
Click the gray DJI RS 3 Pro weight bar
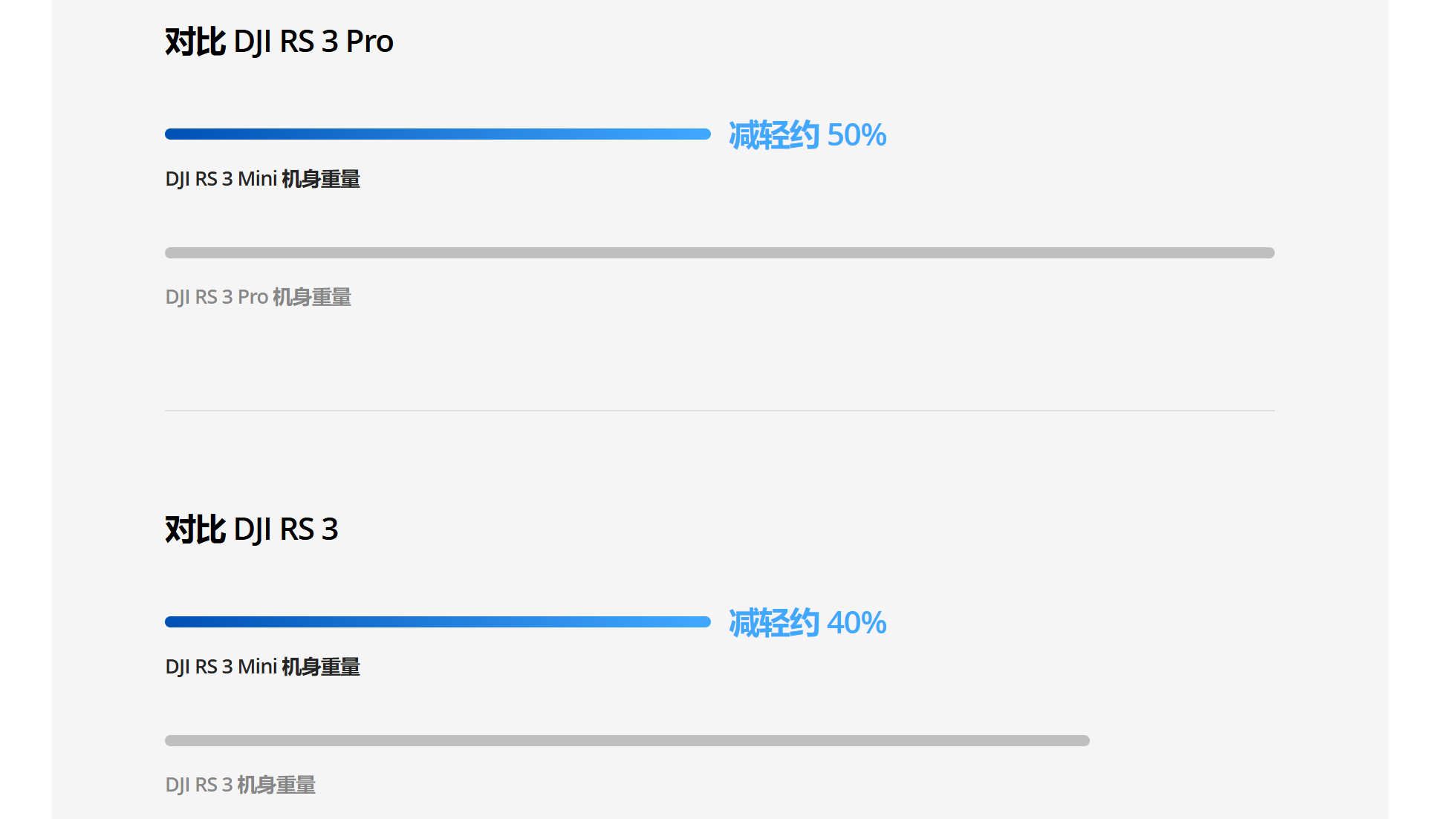point(720,252)
